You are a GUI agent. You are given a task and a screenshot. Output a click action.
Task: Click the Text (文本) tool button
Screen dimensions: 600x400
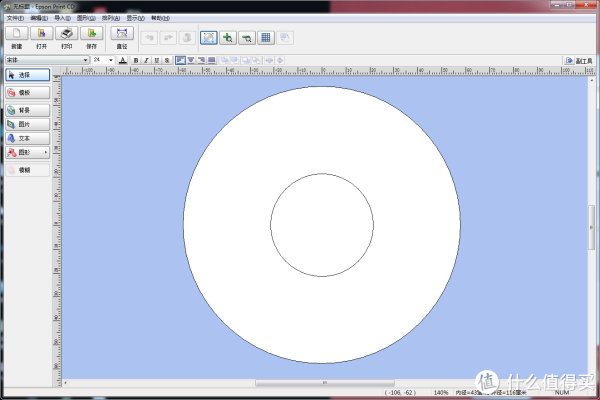point(28,138)
